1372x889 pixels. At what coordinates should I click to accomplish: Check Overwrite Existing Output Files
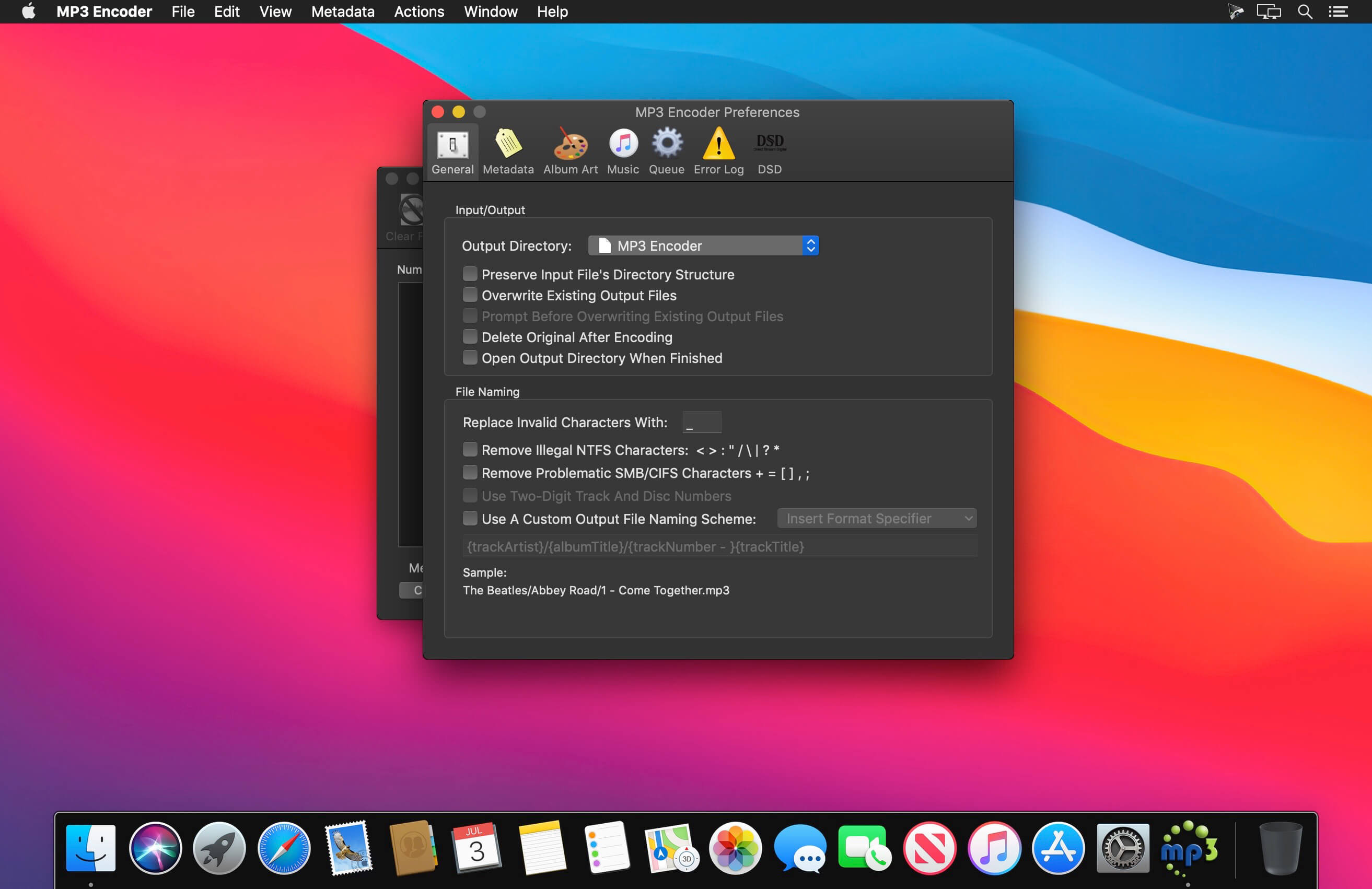470,295
